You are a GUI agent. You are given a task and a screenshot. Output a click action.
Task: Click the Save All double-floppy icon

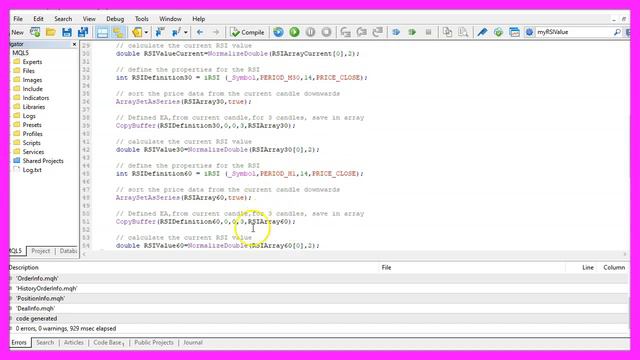coord(83,32)
